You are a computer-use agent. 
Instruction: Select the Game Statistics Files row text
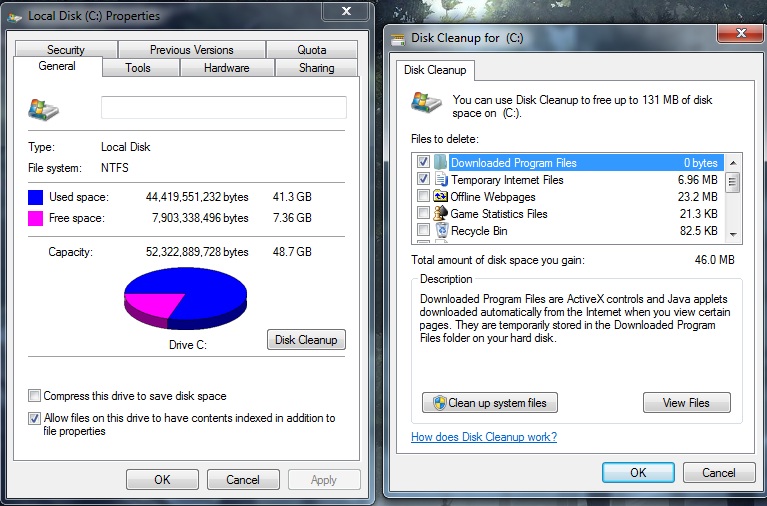[498, 214]
